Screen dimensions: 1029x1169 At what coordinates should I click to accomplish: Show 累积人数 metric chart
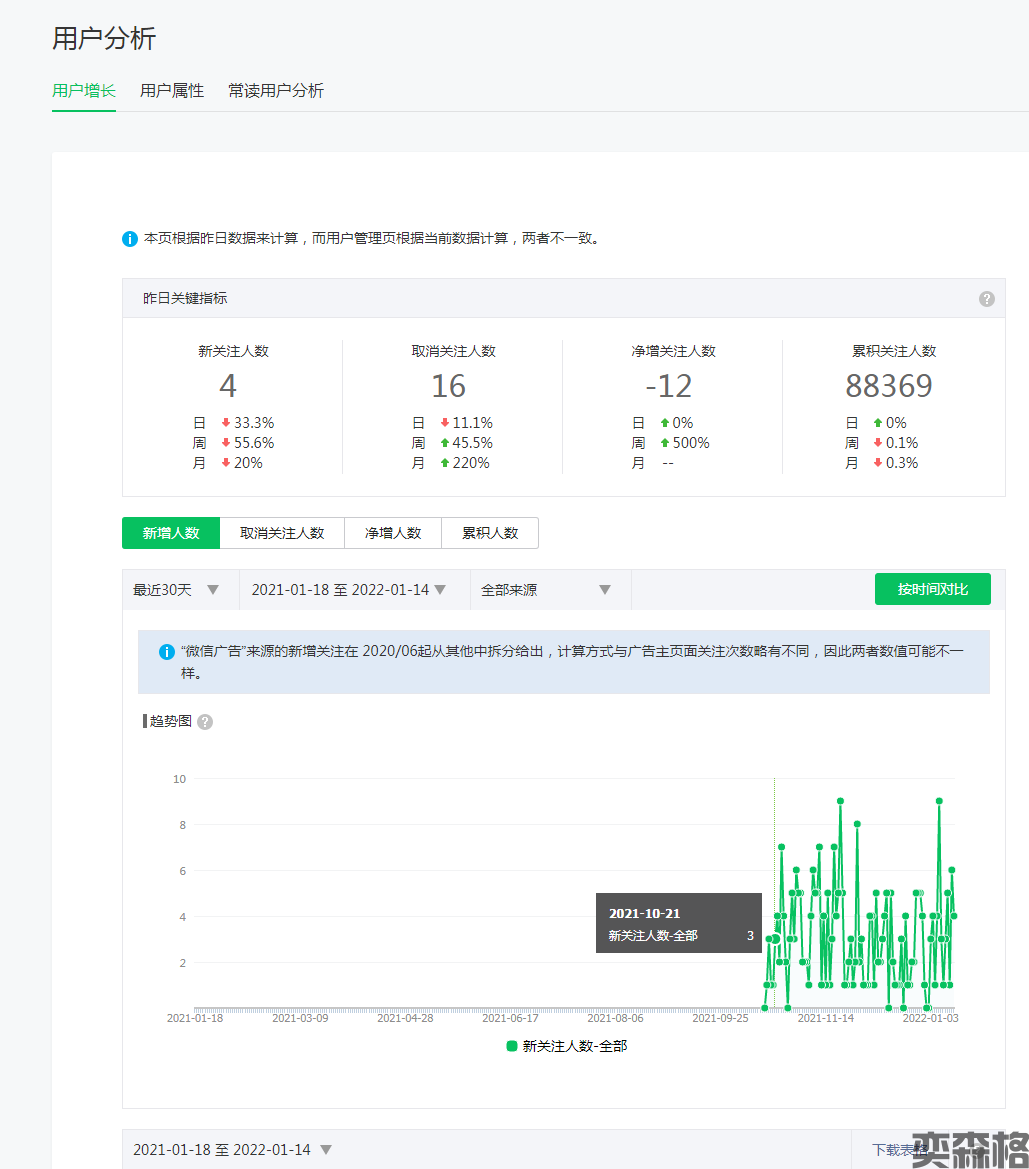(x=490, y=533)
